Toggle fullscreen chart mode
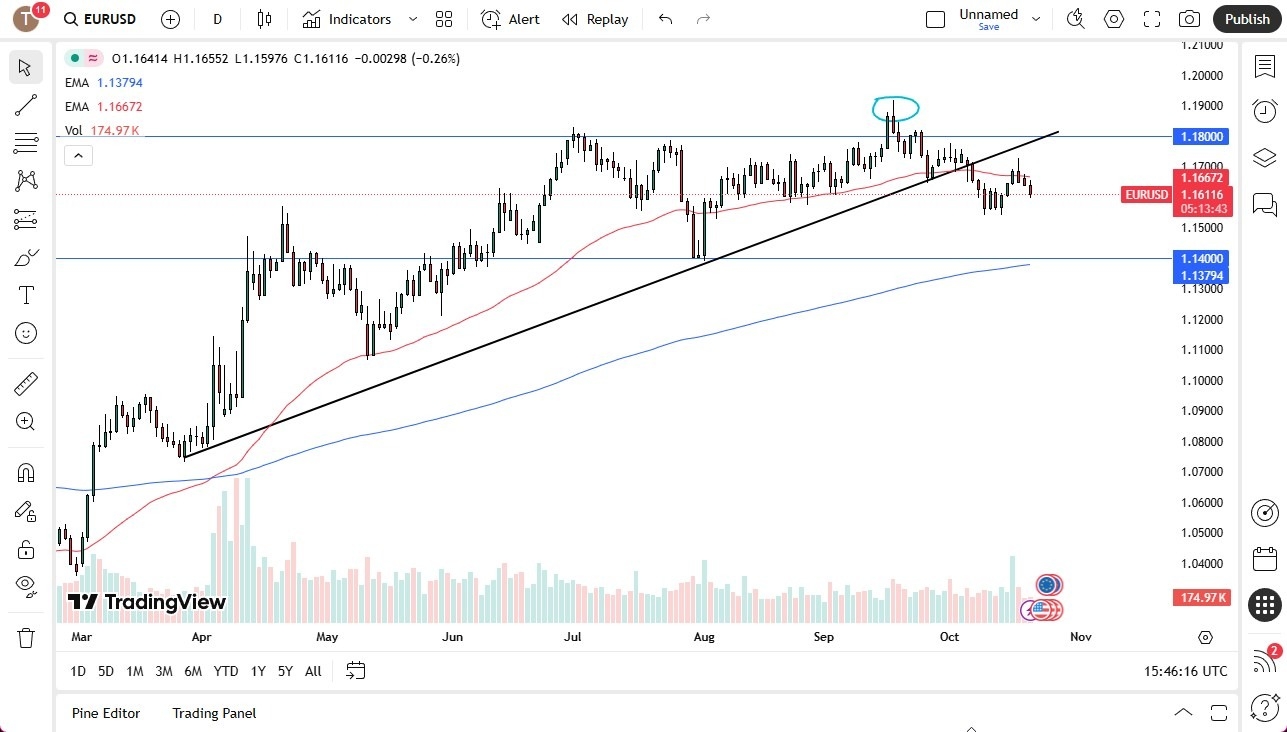The image size is (1287, 732). pos(1151,18)
